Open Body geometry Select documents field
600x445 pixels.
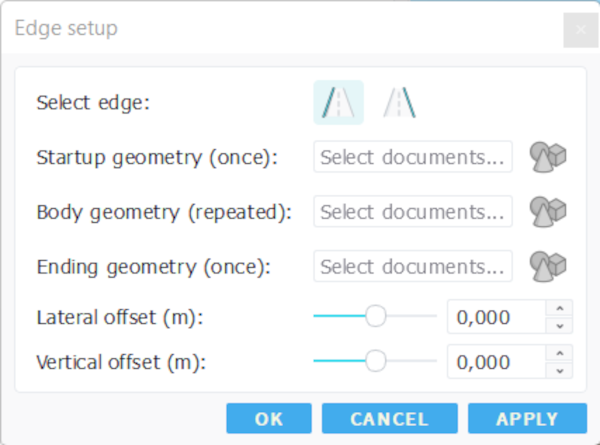[x=413, y=211]
